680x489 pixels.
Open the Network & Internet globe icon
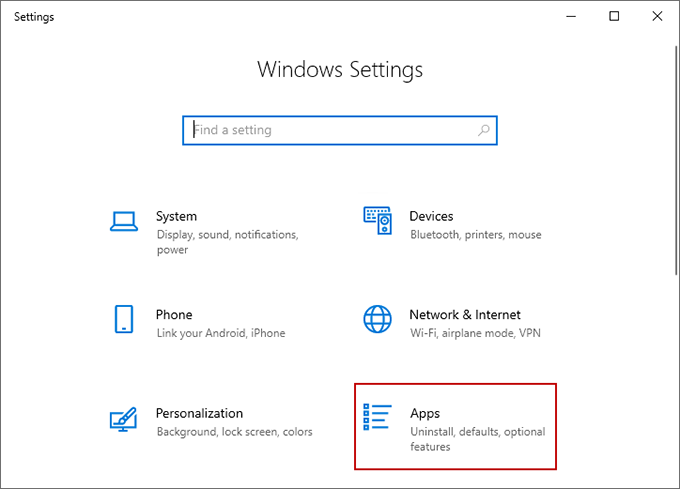point(377,319)
